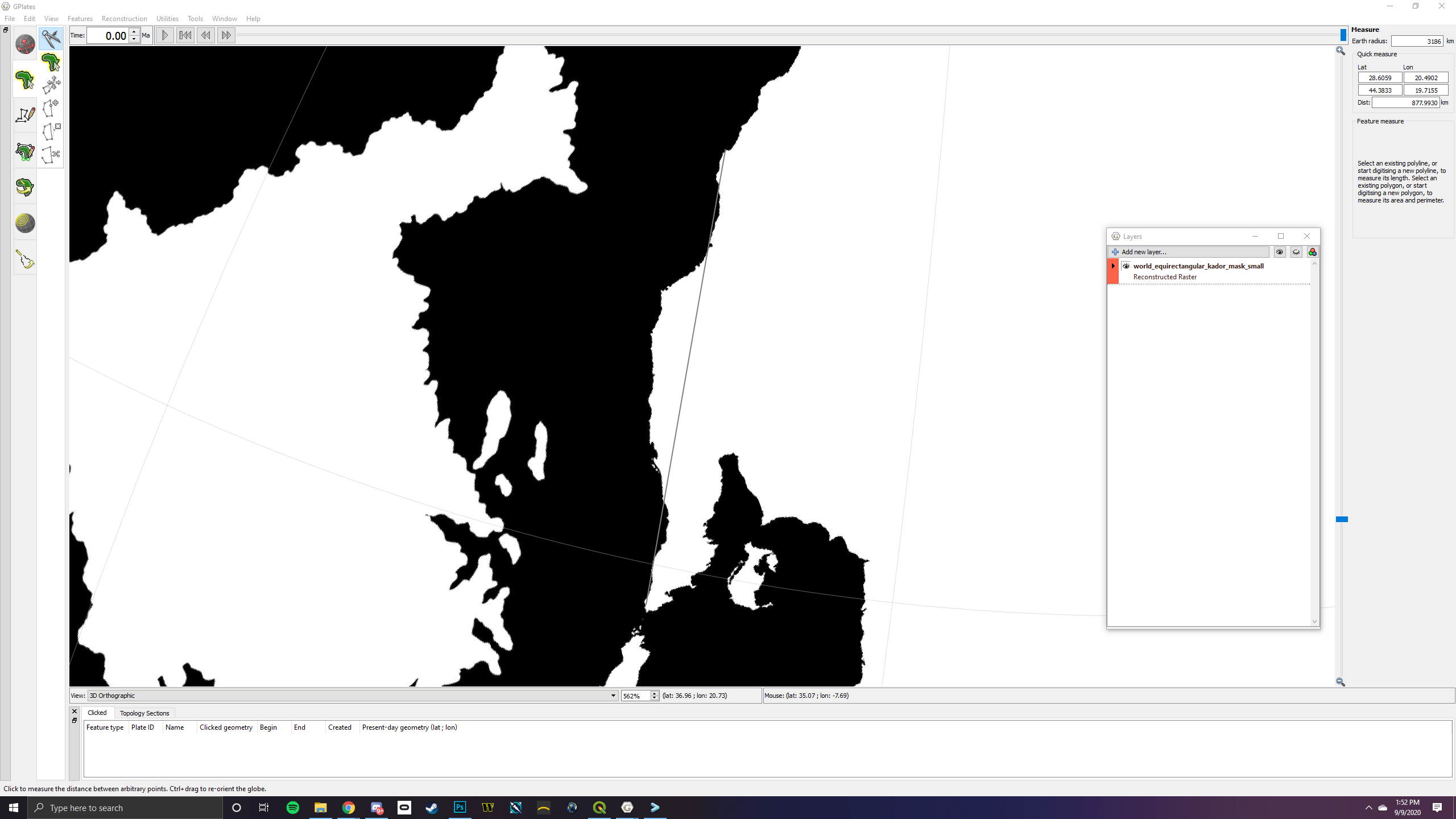Toggle the Layers panel expand arrow
Viewport: 1456px width, 819px height.
[1113, 265]
